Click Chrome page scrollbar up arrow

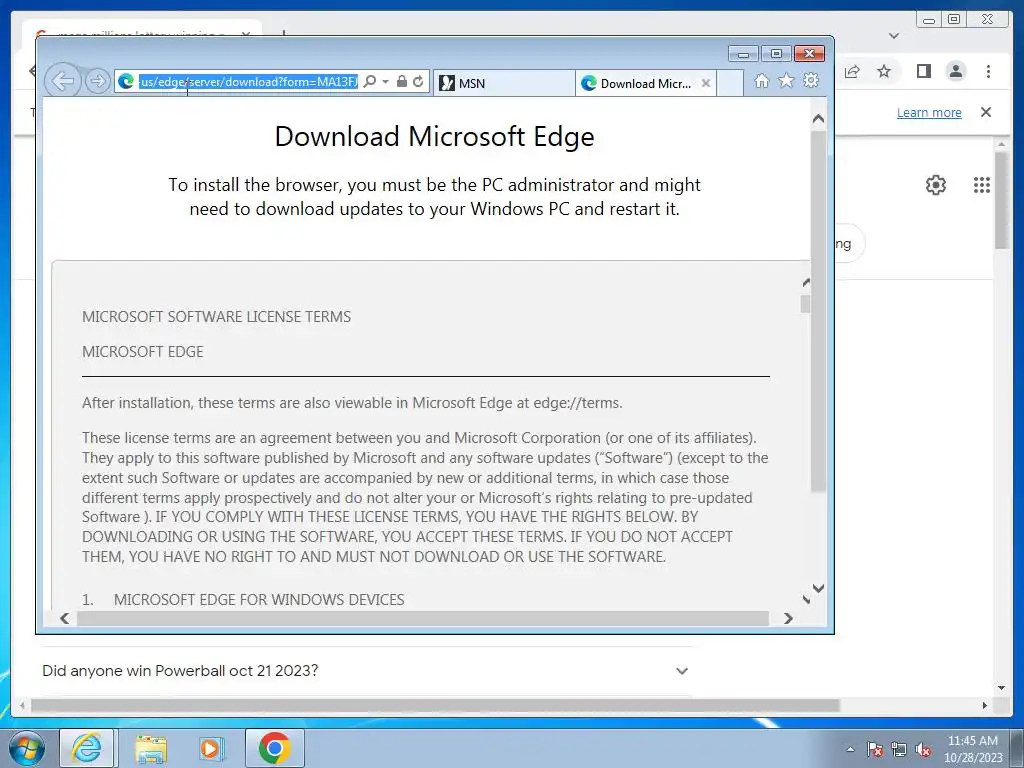1001,143
